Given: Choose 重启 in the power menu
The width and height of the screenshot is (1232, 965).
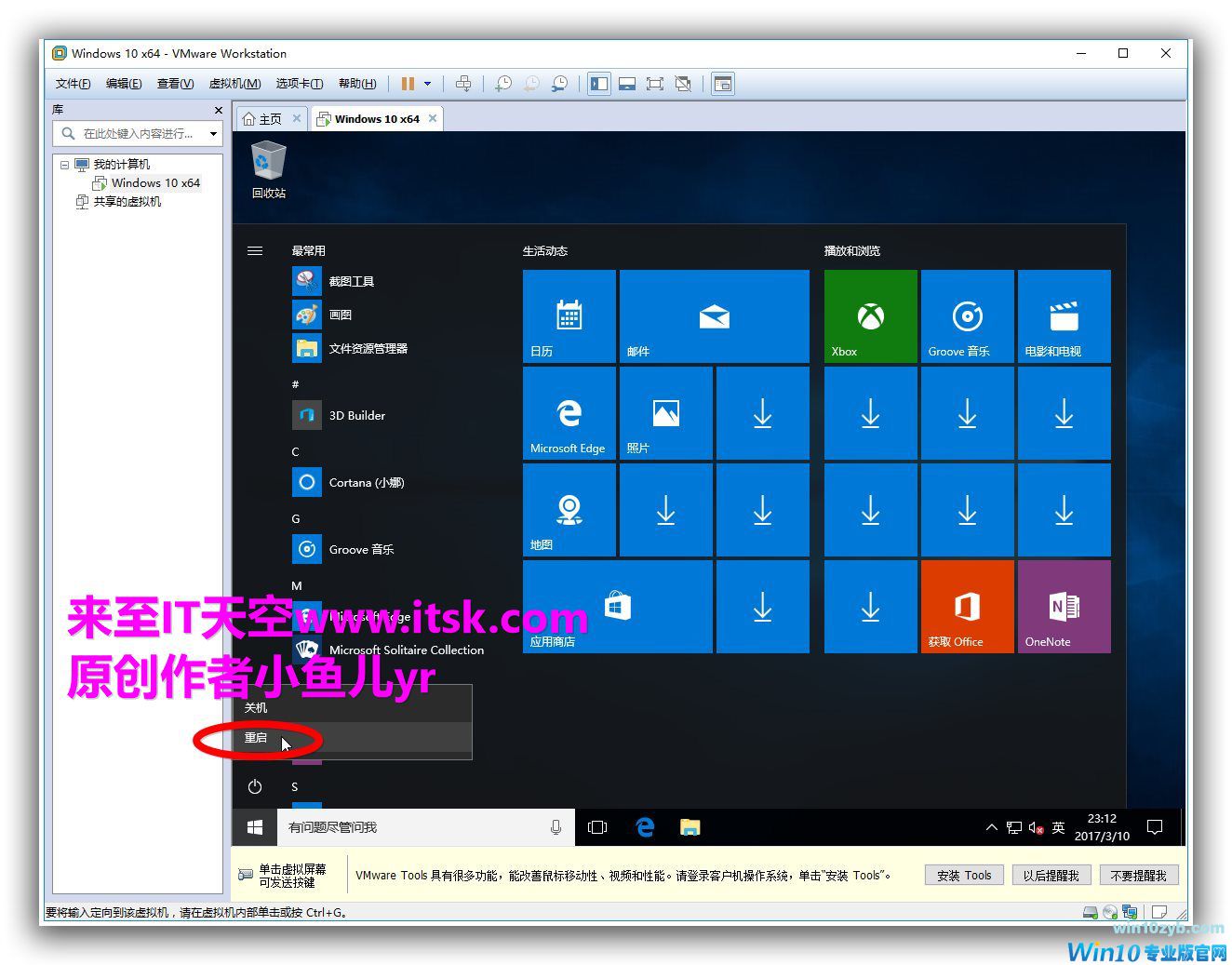Looking at the screenshot, I should pos(353,738).
